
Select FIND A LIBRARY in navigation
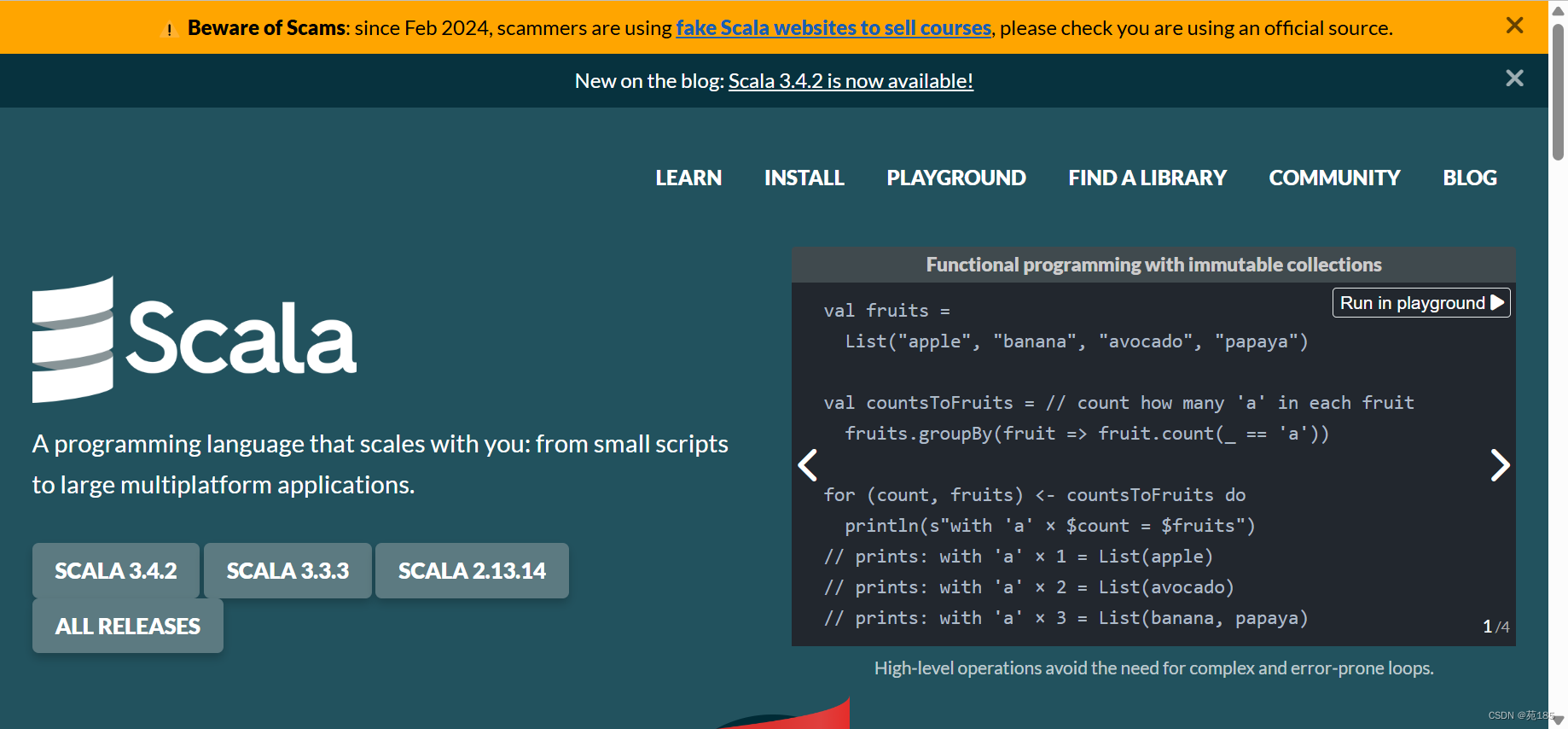click(x=1147, y=178)
